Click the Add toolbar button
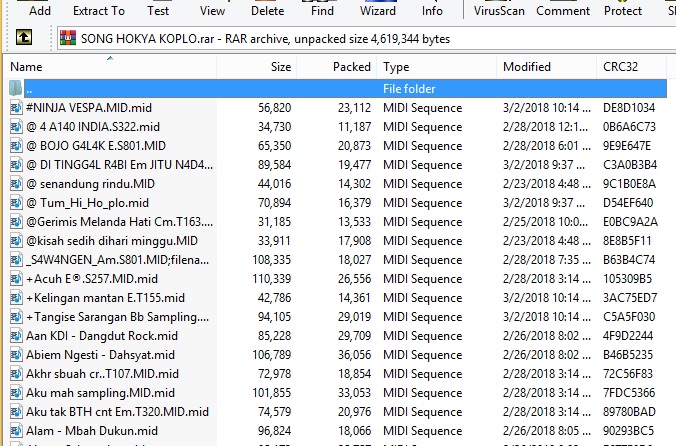 coord(40,10)
